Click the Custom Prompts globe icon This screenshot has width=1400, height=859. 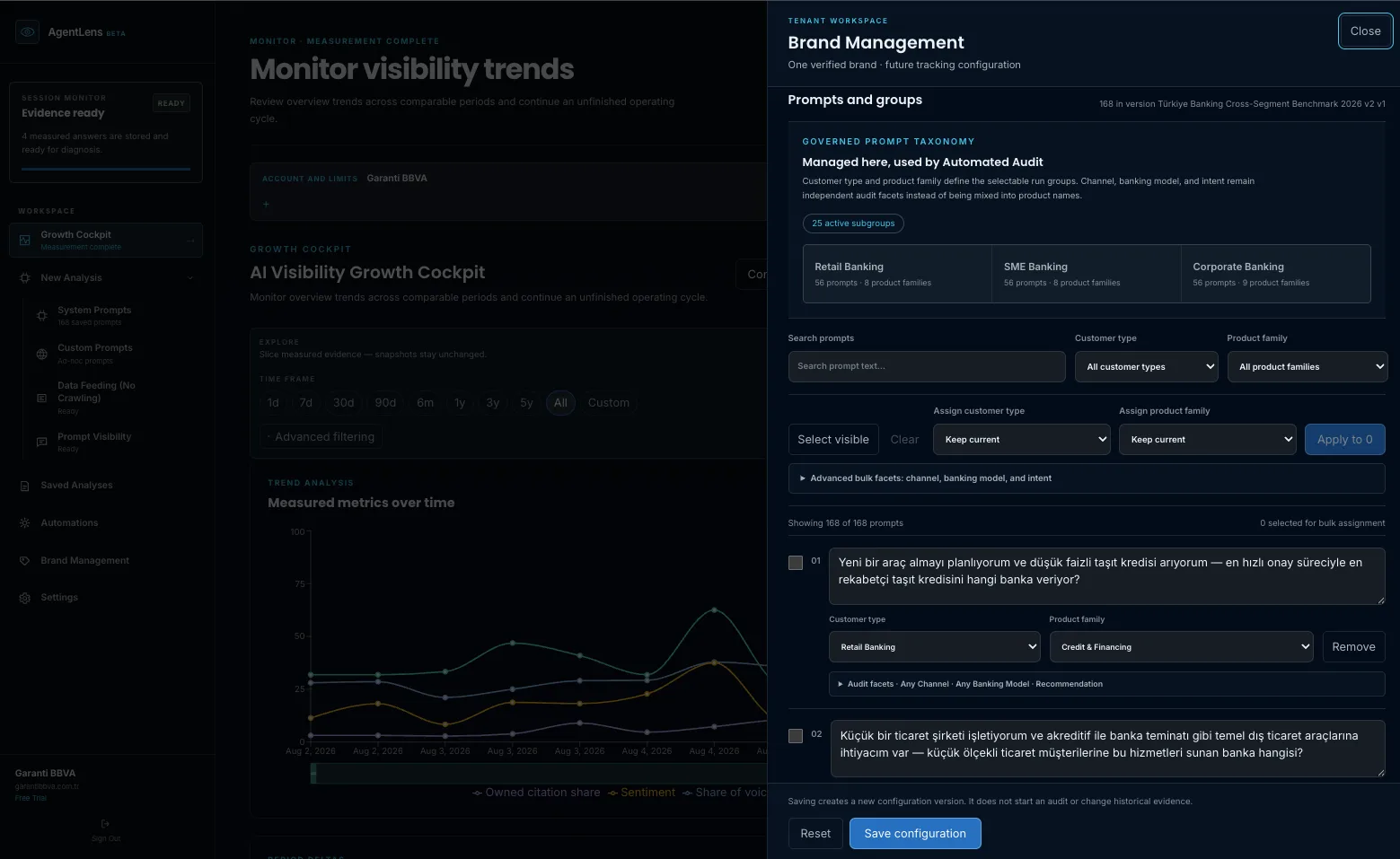tap(41, 354)
